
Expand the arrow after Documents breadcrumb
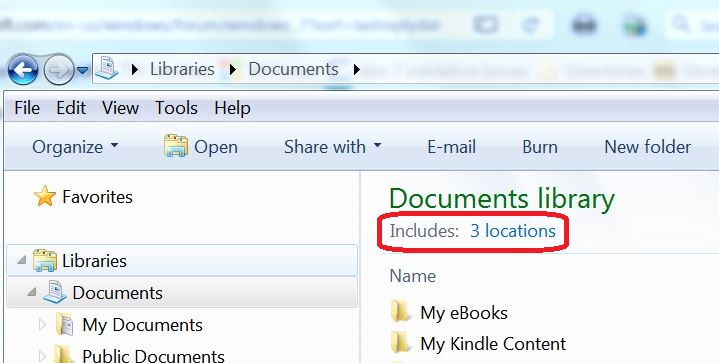(357, 70)
